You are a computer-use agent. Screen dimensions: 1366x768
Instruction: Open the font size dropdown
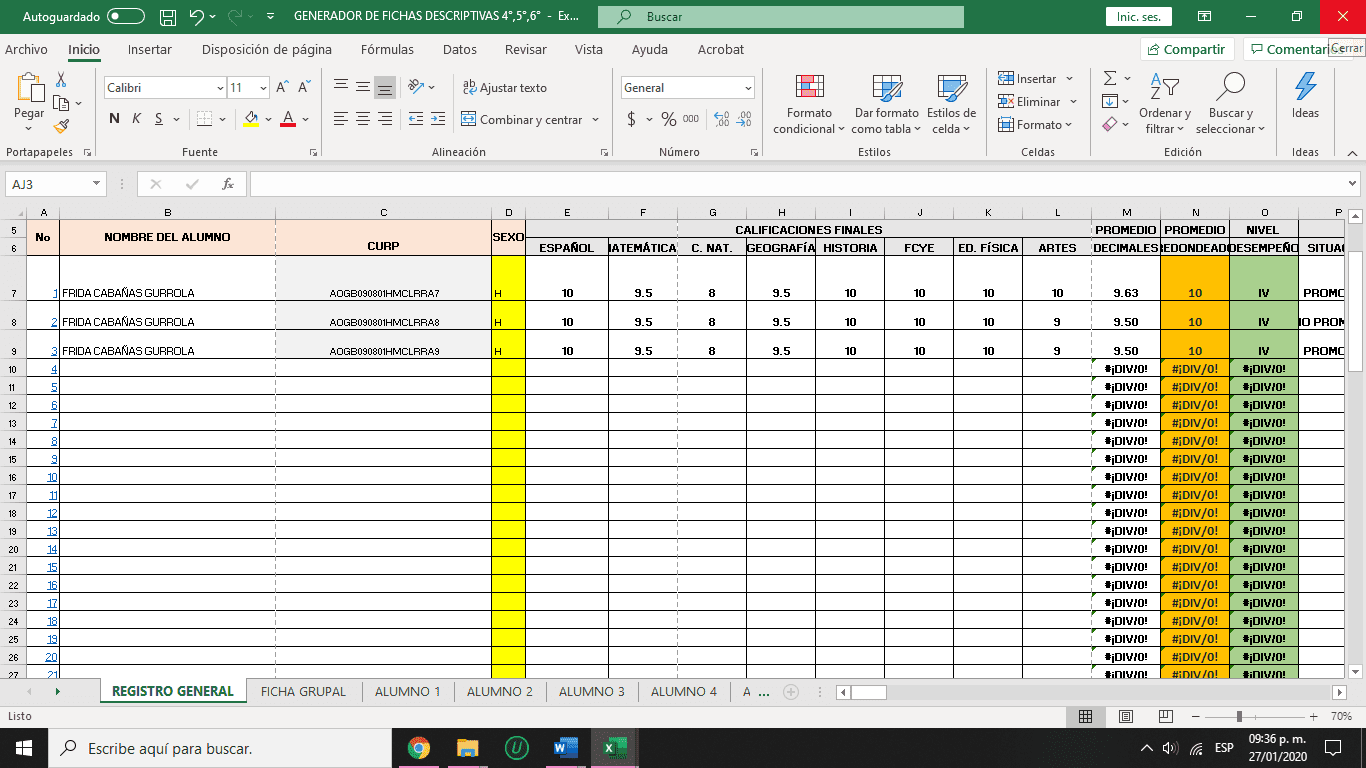tap(263, 88)
